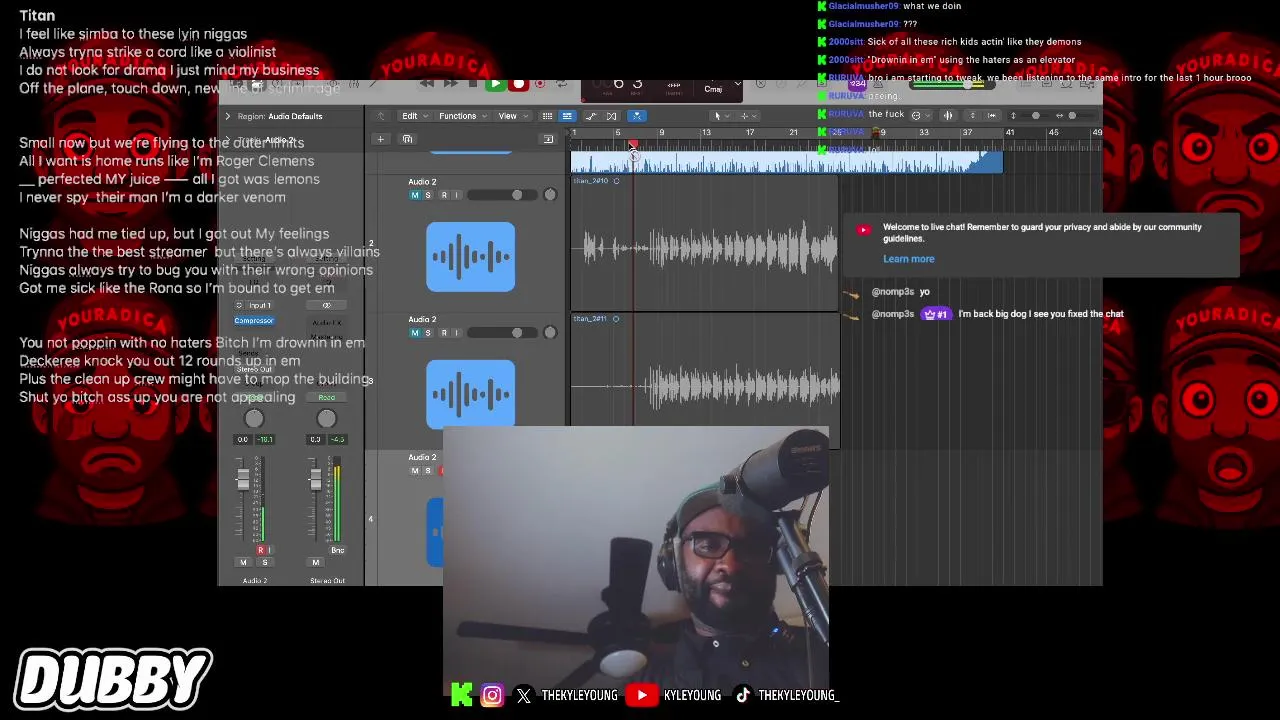Select the titan_2#11 audio region

pyautogui.click(x=705, y=381)
